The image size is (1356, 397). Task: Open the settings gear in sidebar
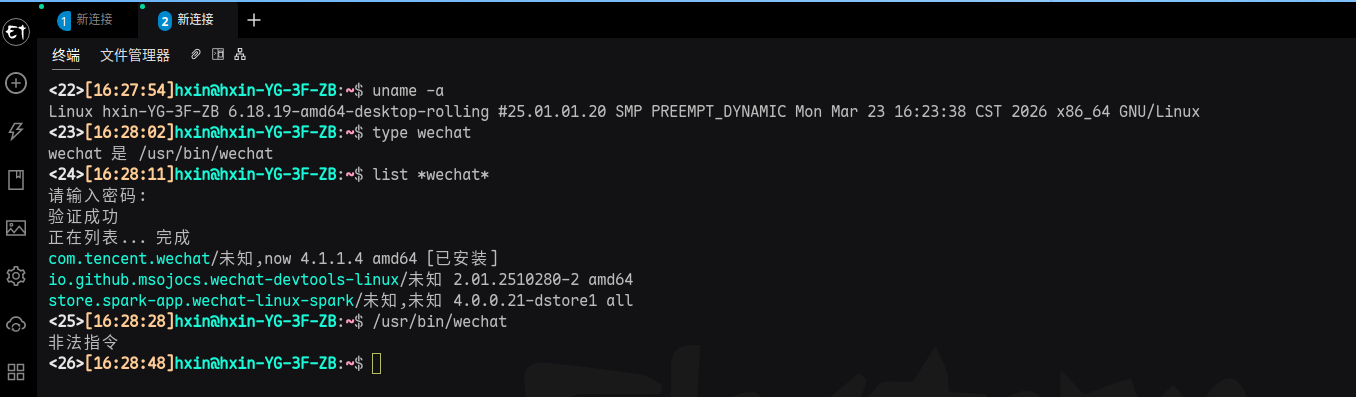(16, 276)
